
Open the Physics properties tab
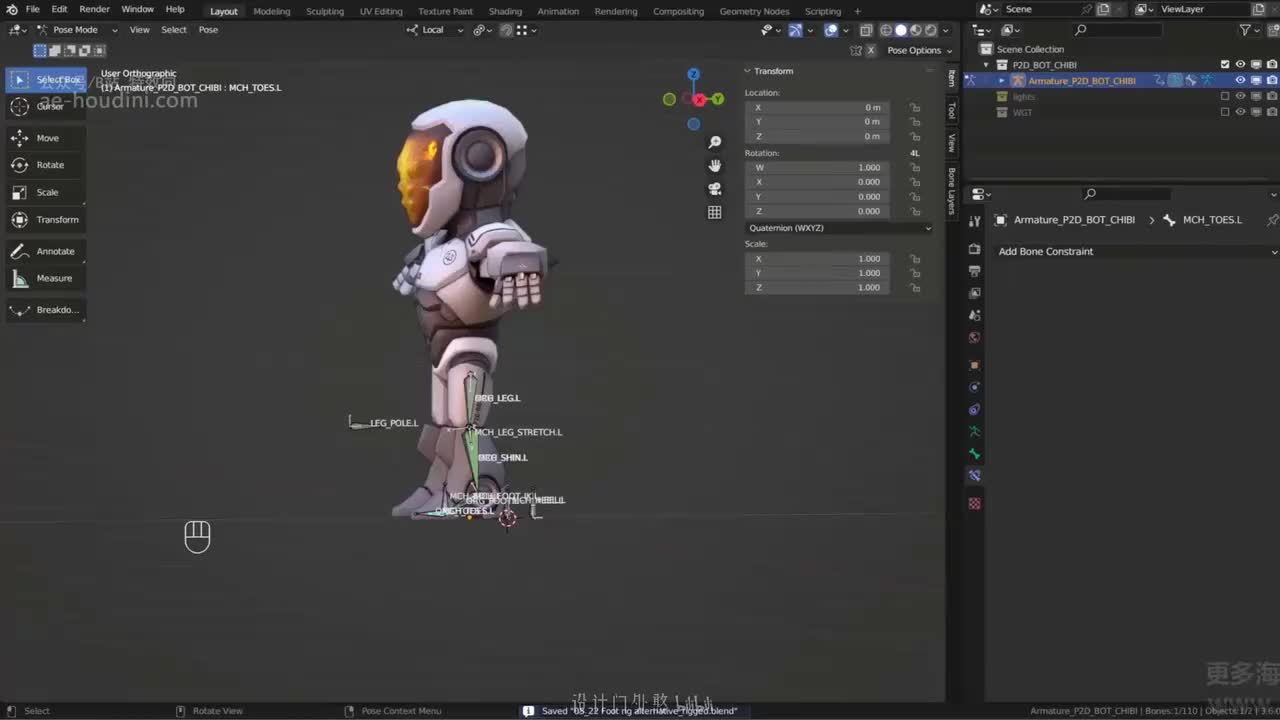(975, 387)
